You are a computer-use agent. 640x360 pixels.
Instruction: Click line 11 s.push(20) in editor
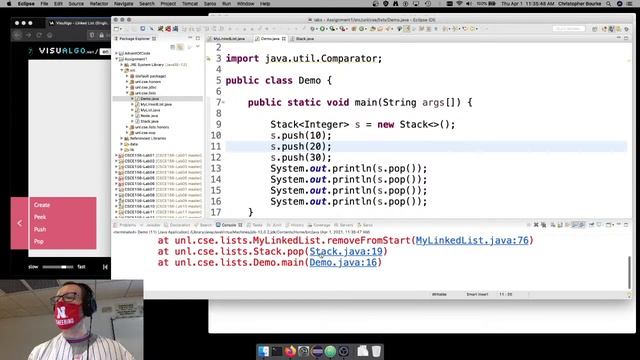click(301, 147)
